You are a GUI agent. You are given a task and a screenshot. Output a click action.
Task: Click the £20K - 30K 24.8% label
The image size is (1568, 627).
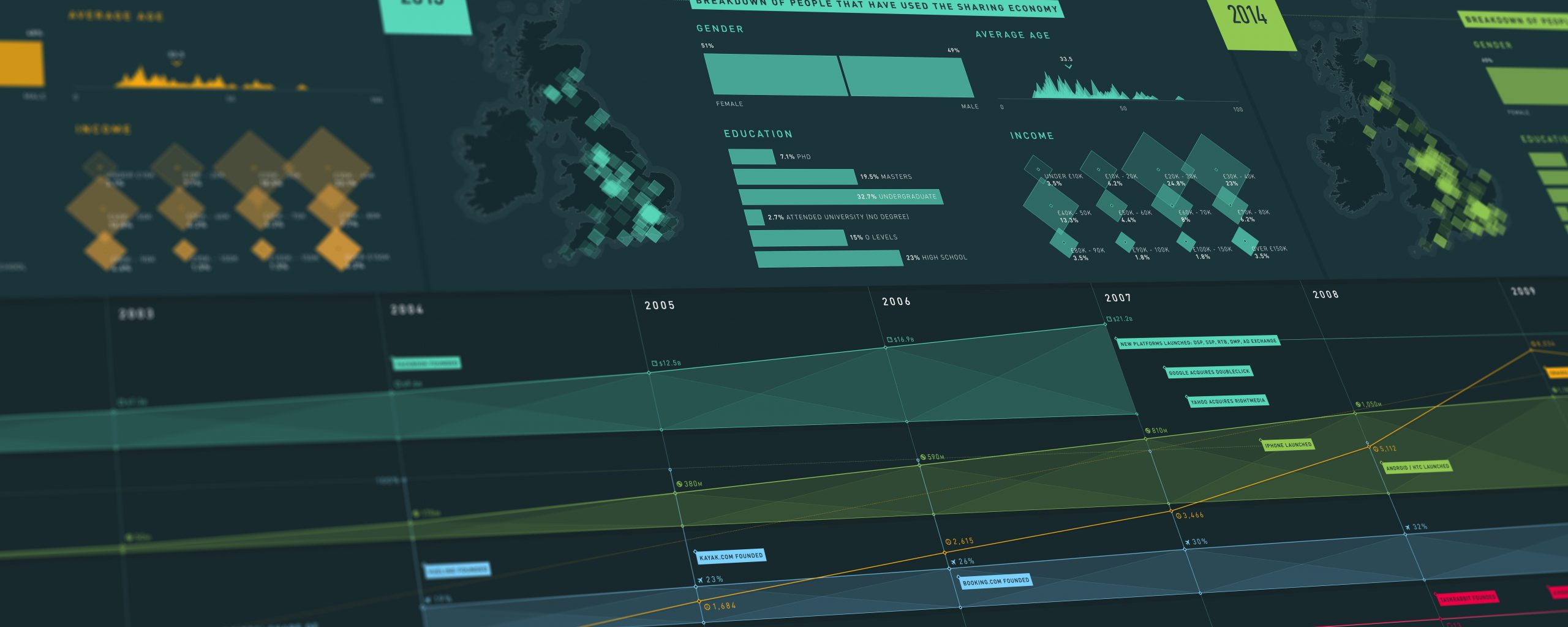click(1181, 179)
